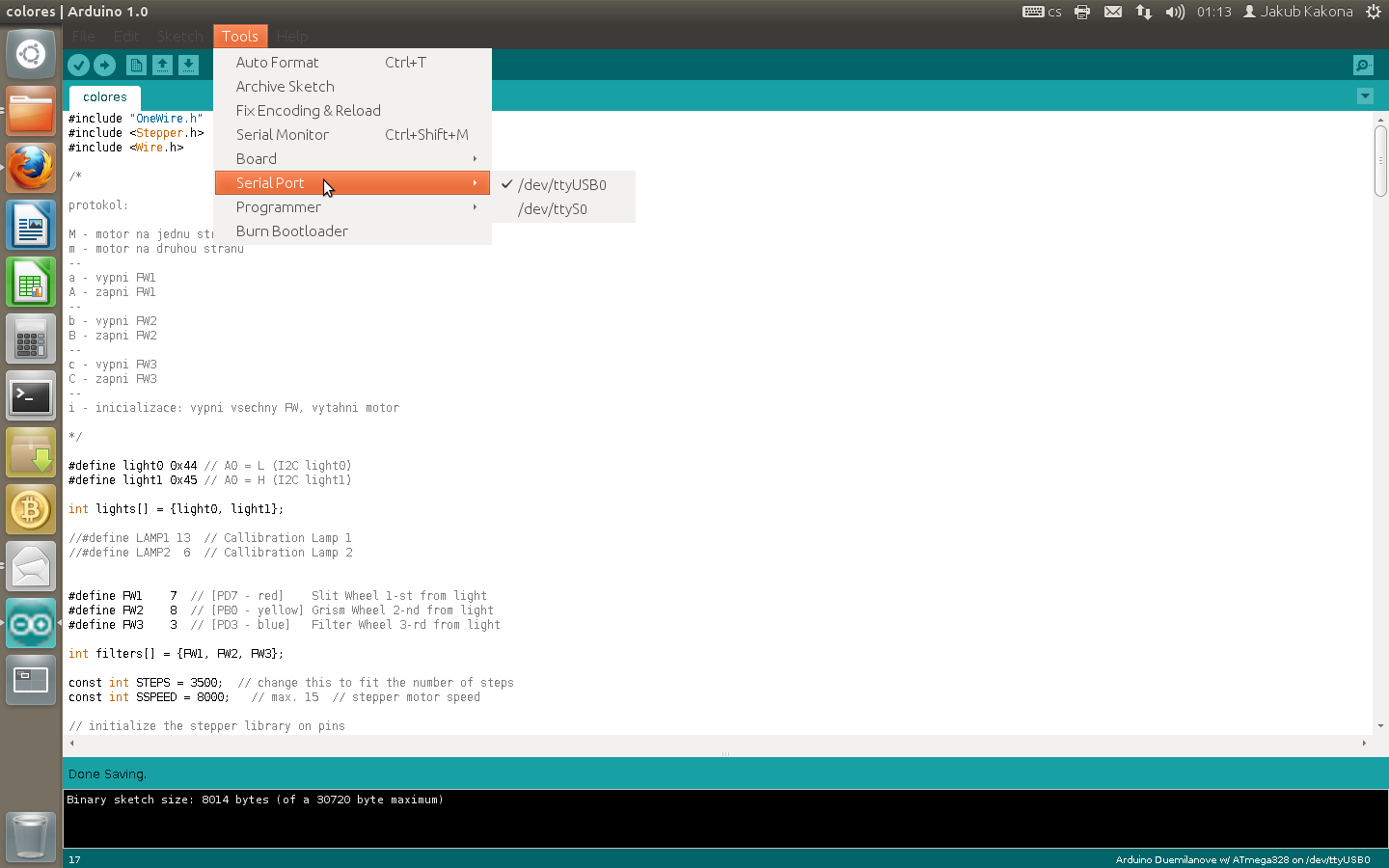Create a new sketch with New icon
1389x868 pixels.
pos(136,65)
